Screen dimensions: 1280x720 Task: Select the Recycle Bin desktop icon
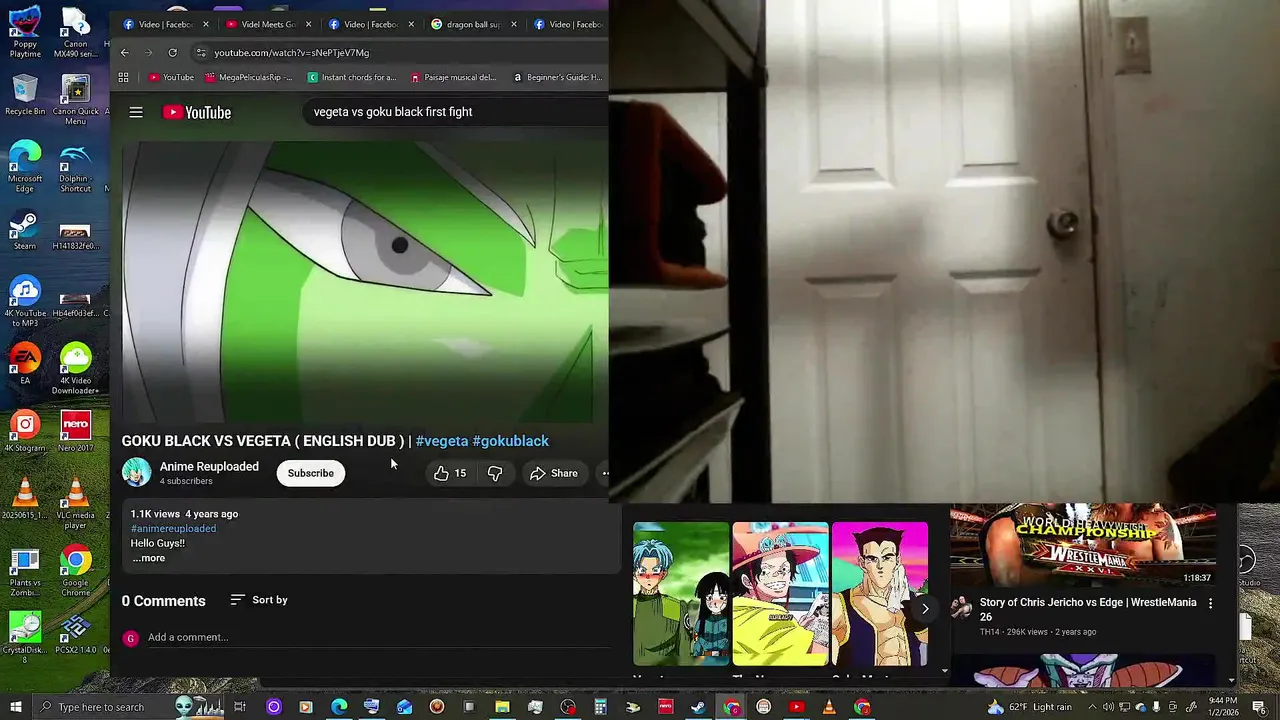[25, 95]
